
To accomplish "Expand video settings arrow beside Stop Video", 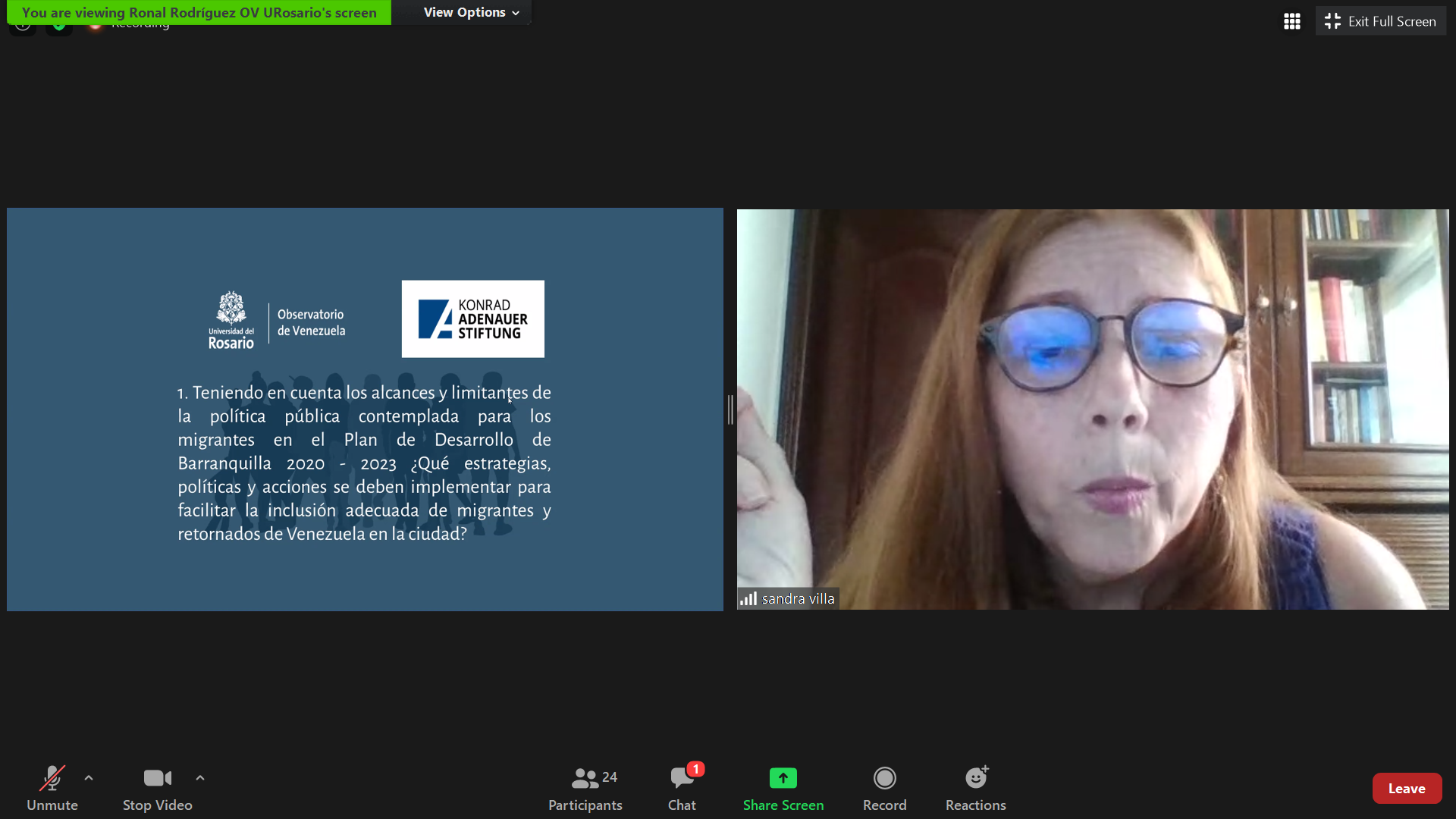I will [x=200, y=778].
